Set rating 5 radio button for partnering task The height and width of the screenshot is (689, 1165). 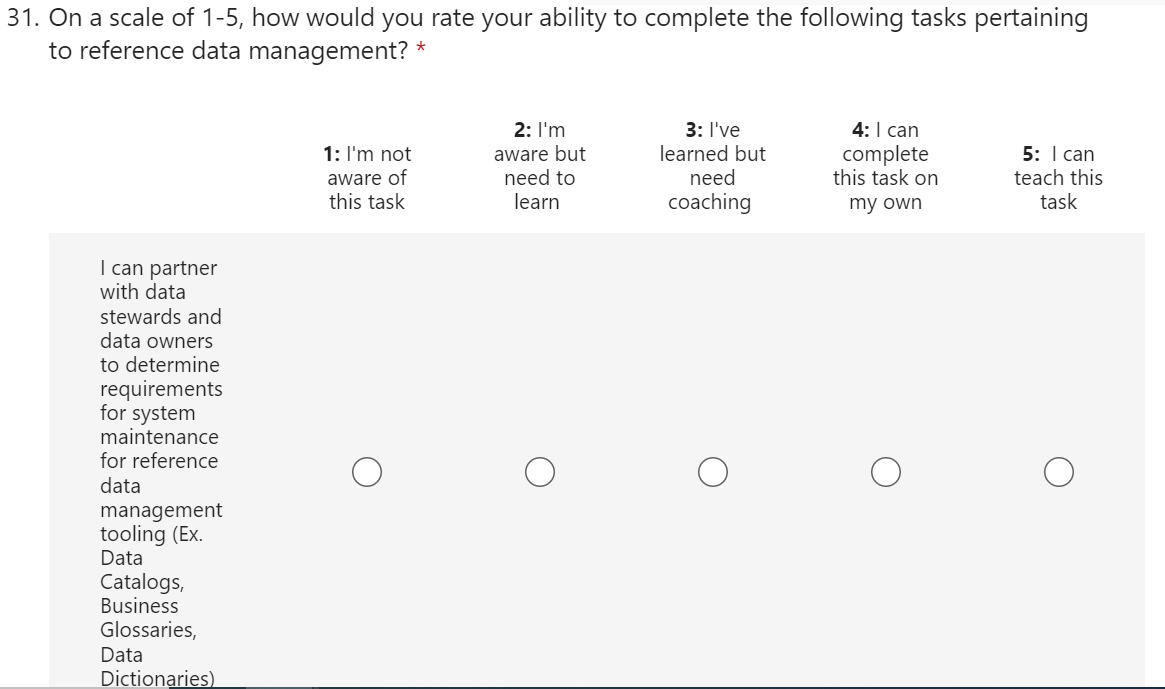[1059, 471]
